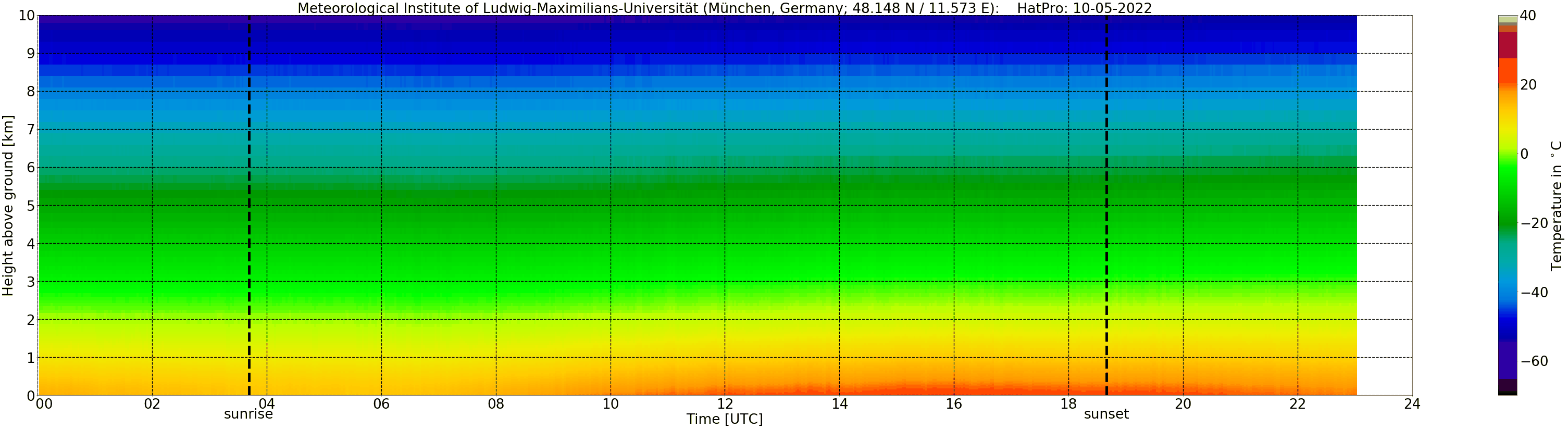Click the x-axis tick label 14
Screen dimensions: 1568x429
[839, 404]
